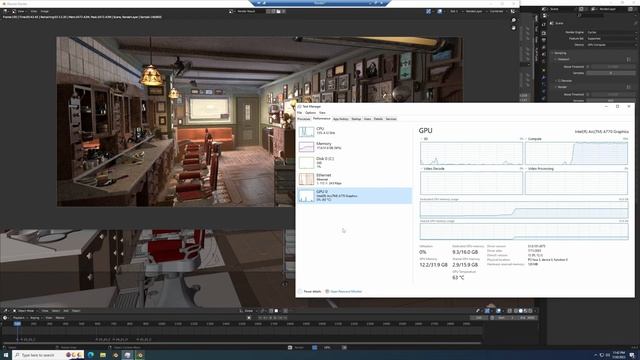The image size is (640, 360).
Task: Pin the properties editor context
Action: [x=635, y=23]
